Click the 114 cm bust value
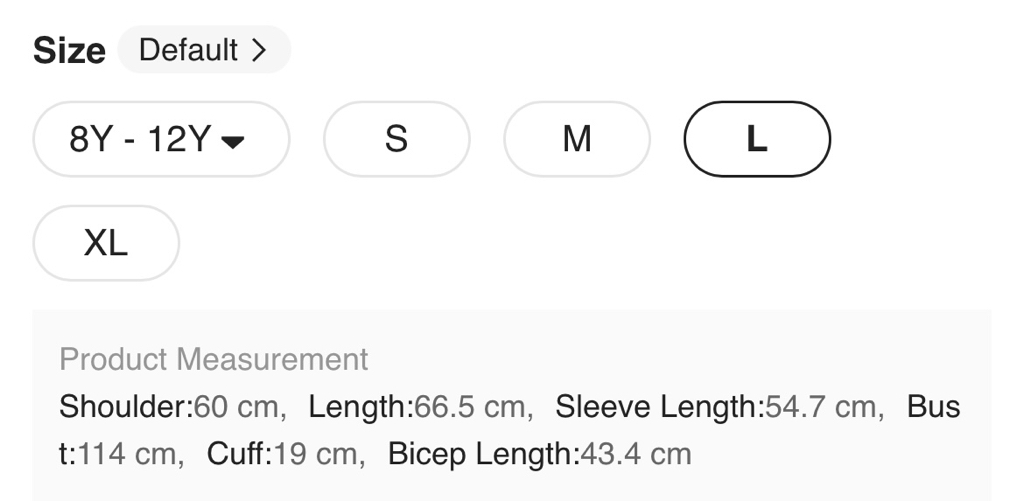This screenshot has height=501, width=1024. tap(126, 454)
